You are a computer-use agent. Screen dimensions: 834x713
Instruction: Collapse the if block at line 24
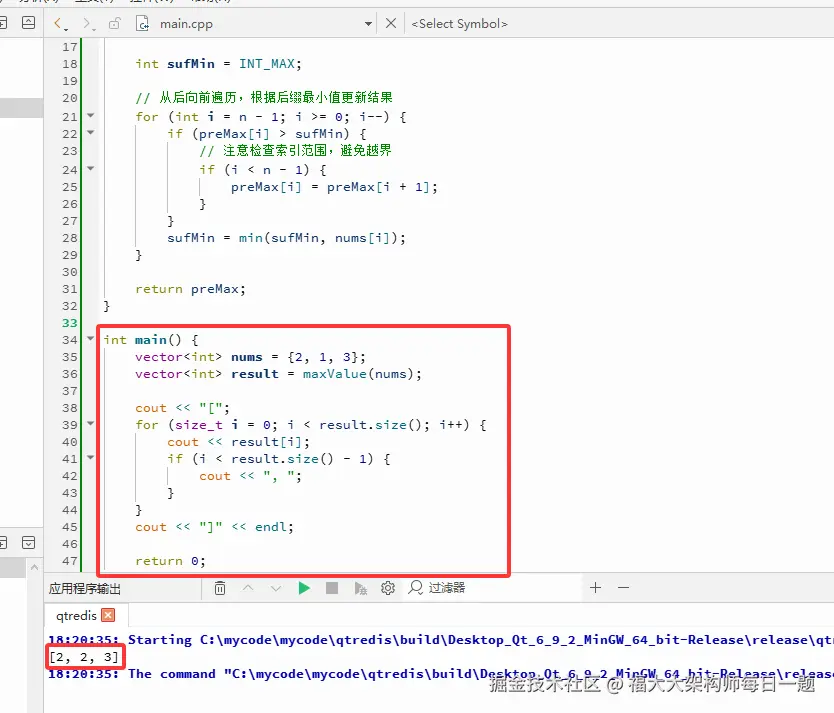pos(90,169)
